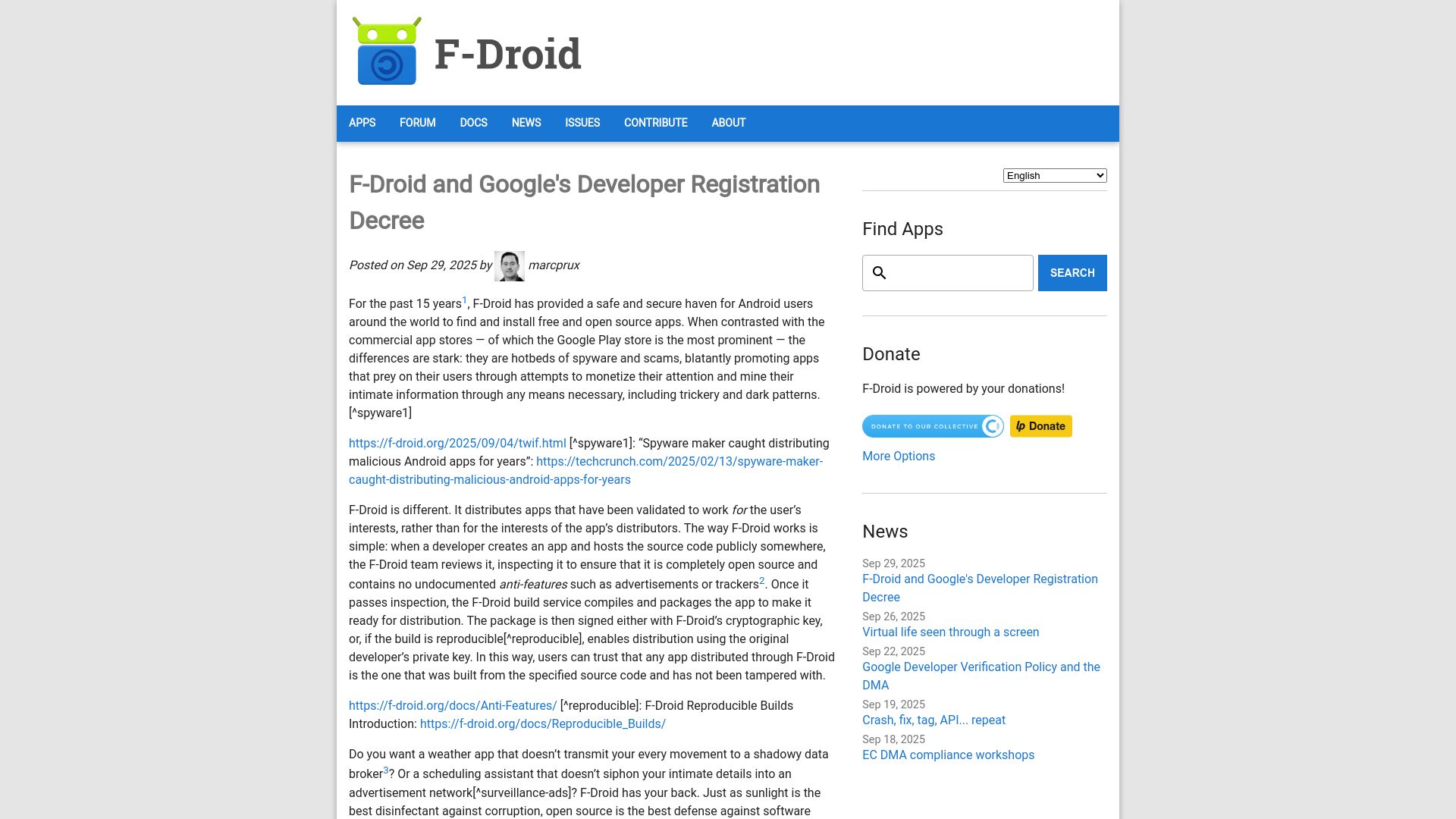Open sidebar news 'F-Droid and Google's Developer Registration Decree'
The image size is (1456, 819).
tap(980, 588)
